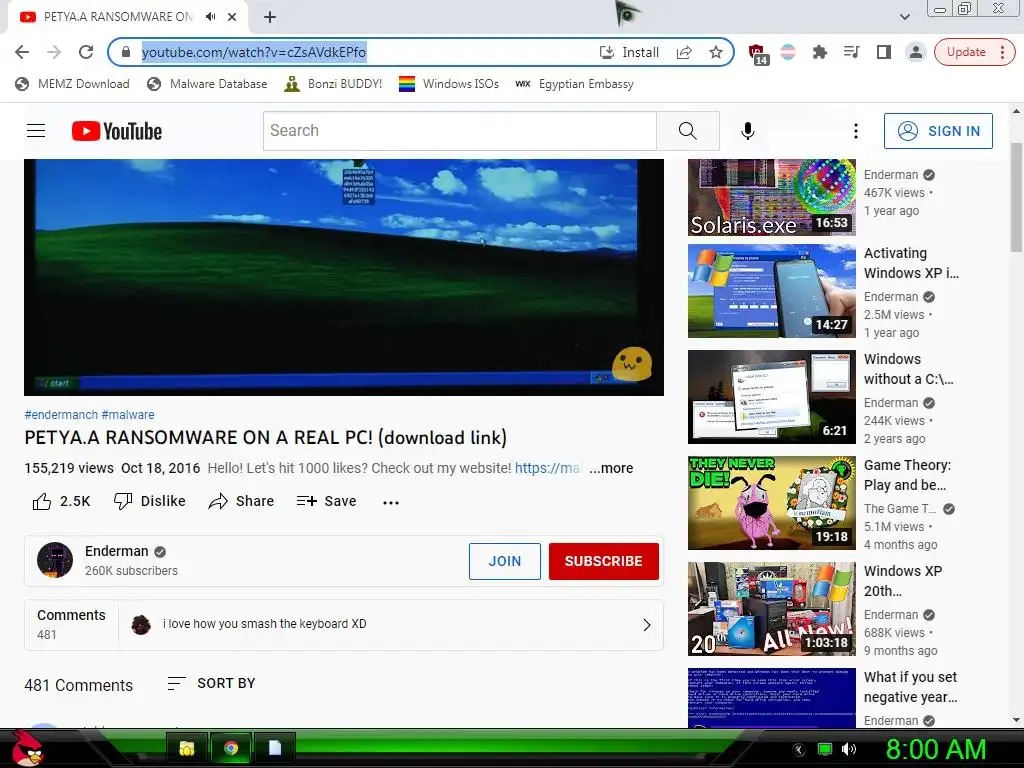Open the Extensions puzzle piece menu

coord(820,52)
